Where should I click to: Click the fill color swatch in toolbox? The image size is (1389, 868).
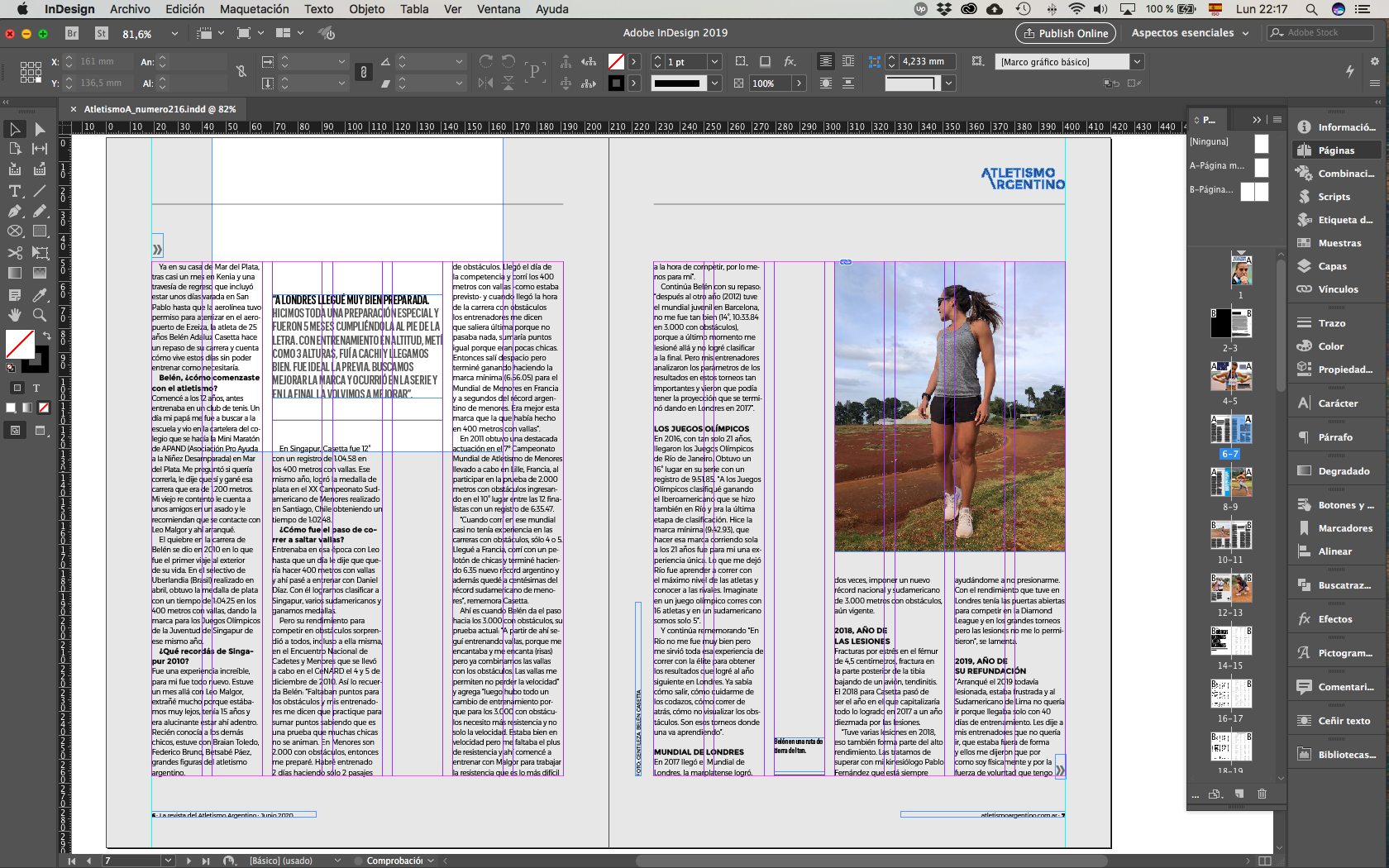[20, 343]
